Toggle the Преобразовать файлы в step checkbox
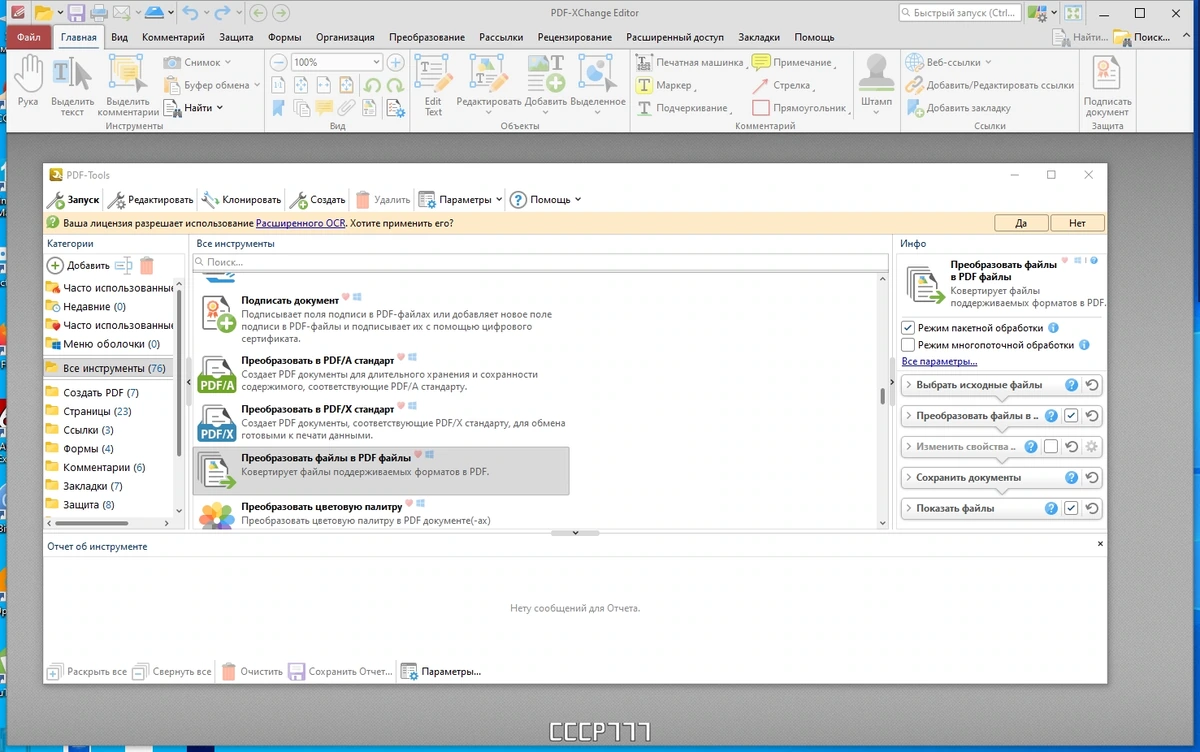 [1071, 416]
